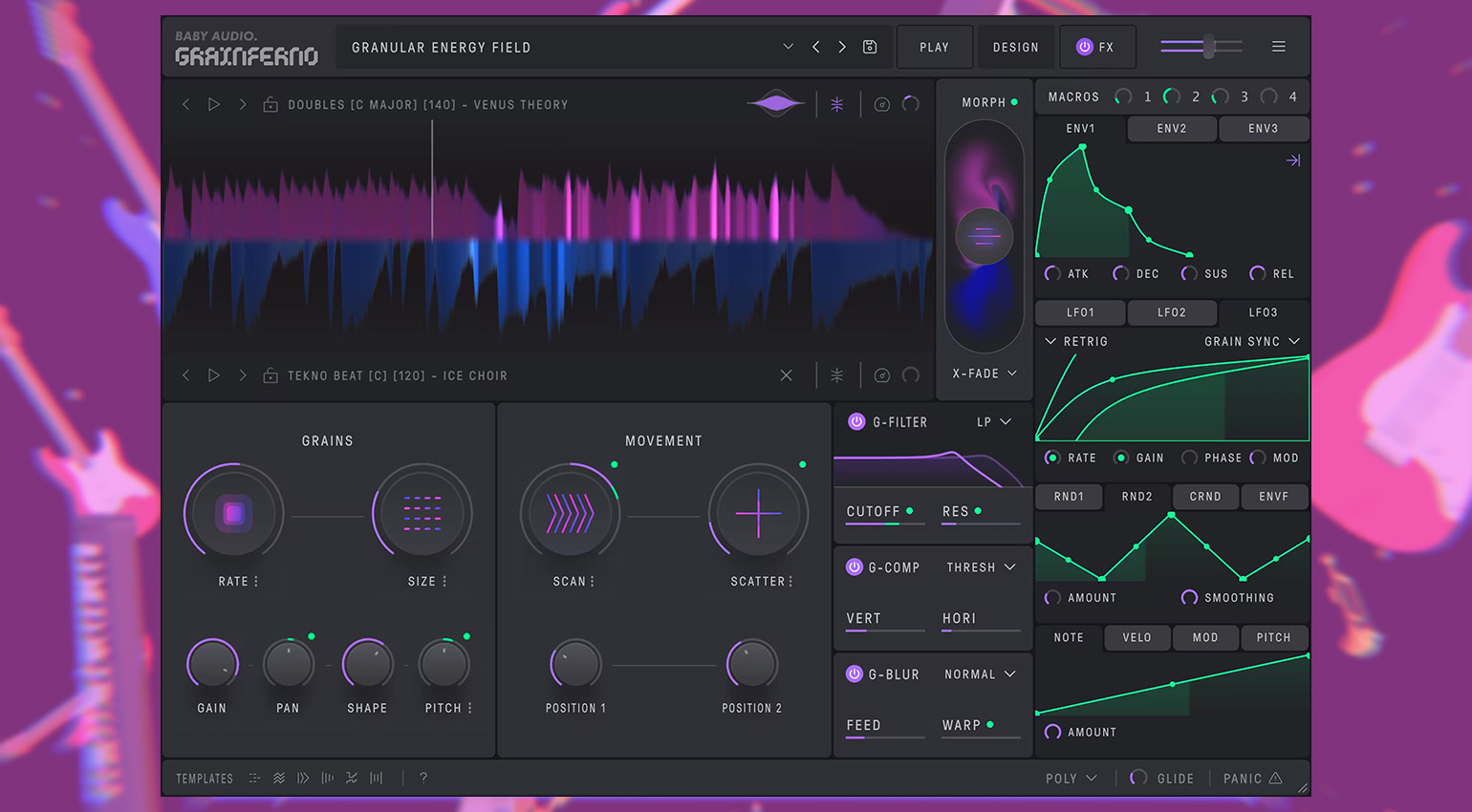
Task: Switch to the ENV2 tab
Action: 1172,128
